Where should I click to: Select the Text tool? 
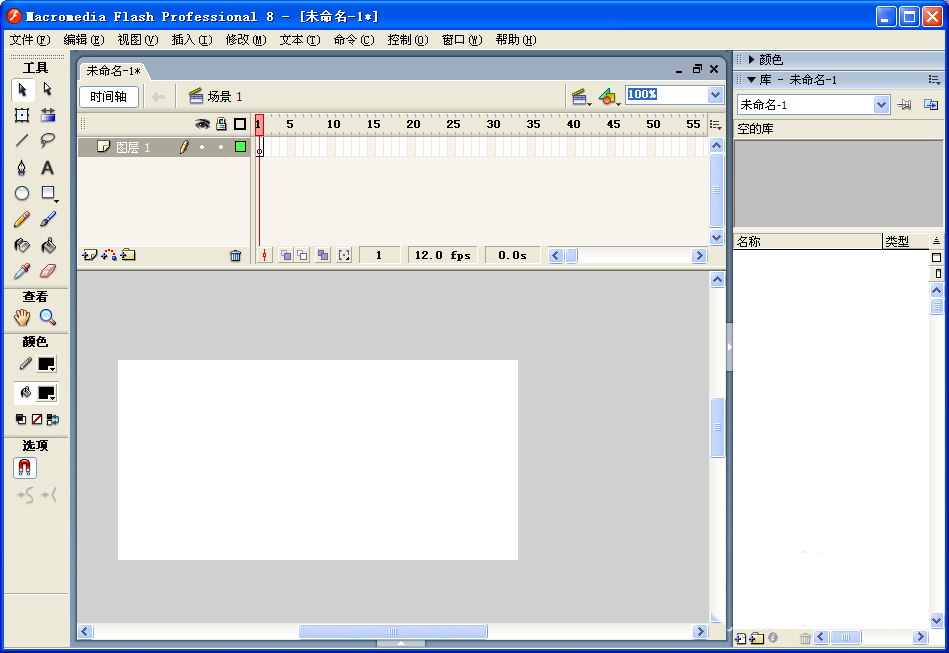click(x=48, y=167)
